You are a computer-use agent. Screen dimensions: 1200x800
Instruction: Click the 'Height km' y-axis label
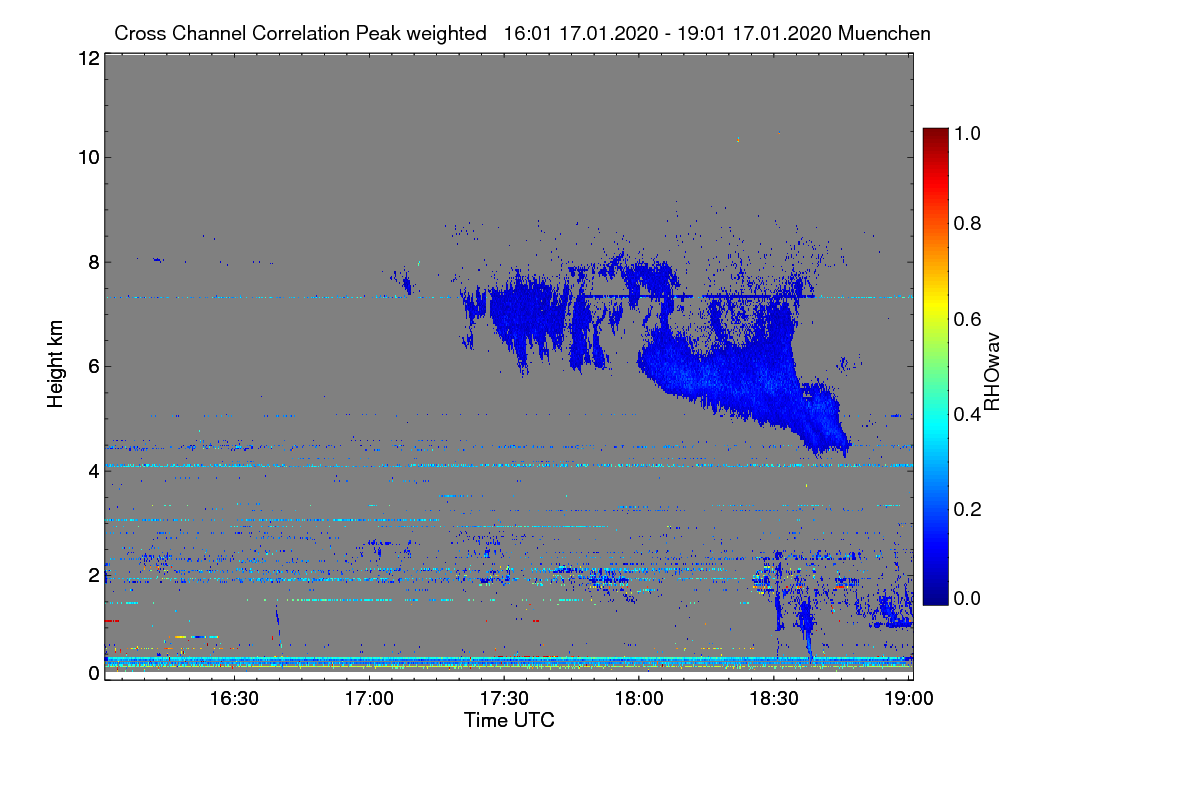click(x=56, y=365)
